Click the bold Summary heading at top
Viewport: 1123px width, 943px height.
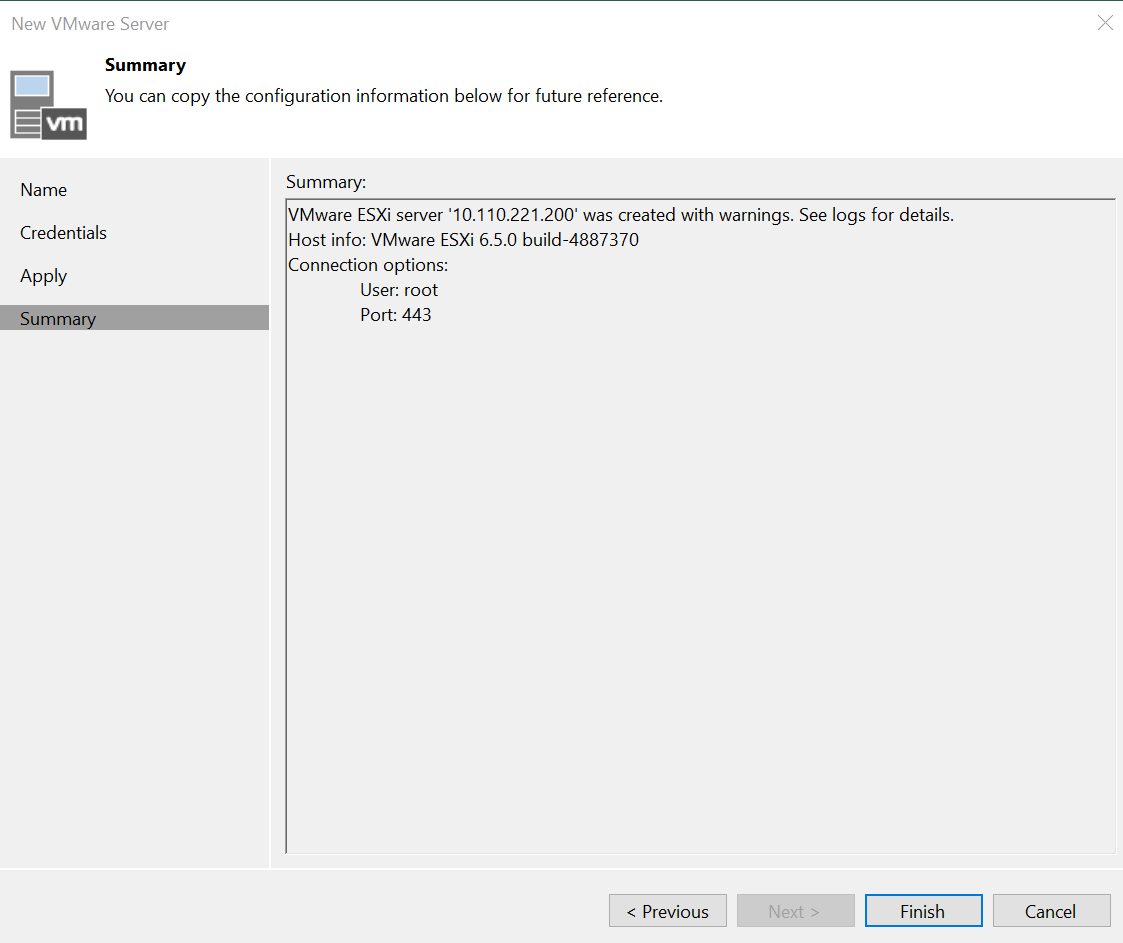click(145, 65)
